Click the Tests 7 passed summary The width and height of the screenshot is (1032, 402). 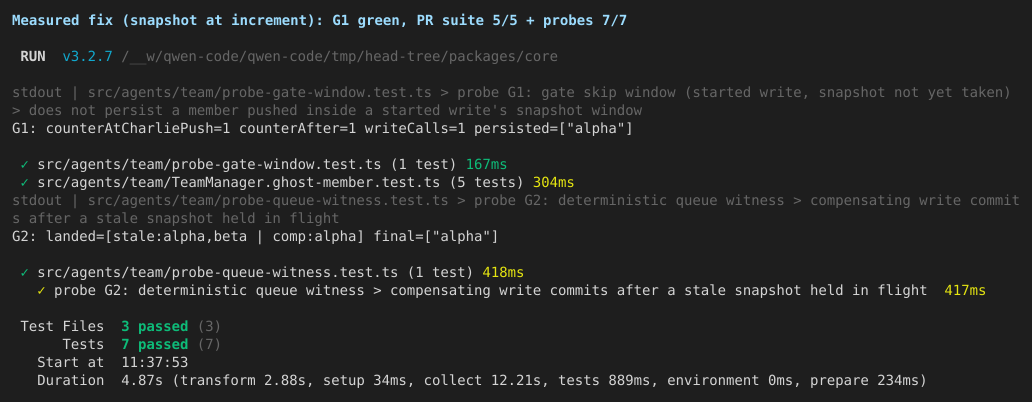tap(142, 344)
